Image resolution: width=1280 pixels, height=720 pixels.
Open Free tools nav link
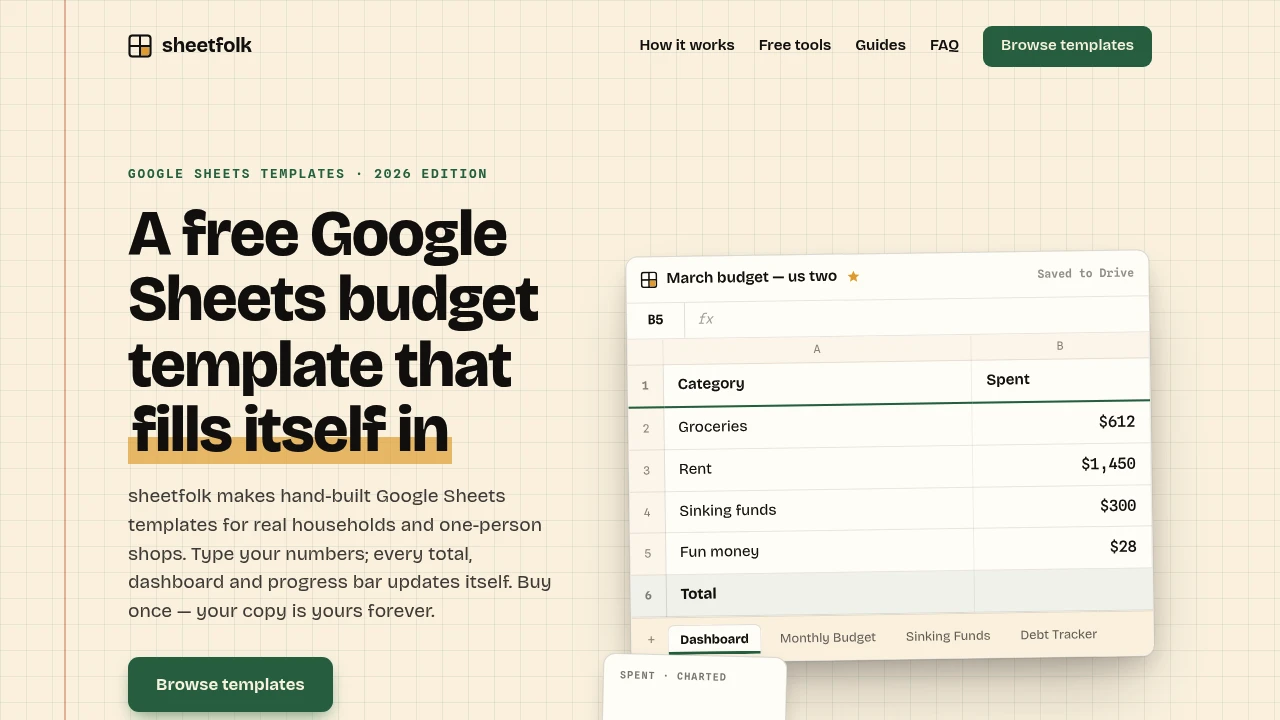click(x=795, y=45)
